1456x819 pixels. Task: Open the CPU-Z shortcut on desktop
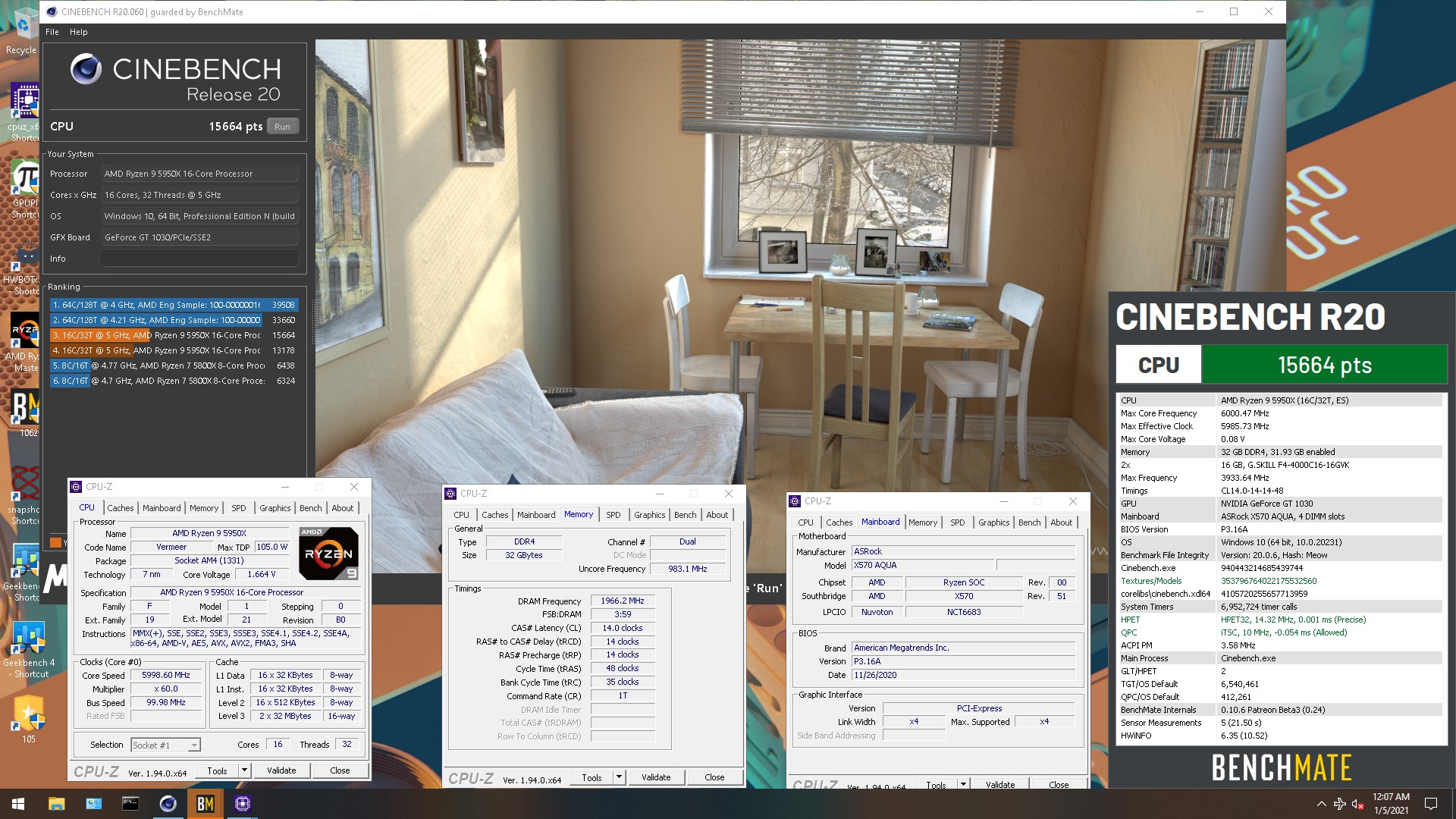click(x=24, y=112)
